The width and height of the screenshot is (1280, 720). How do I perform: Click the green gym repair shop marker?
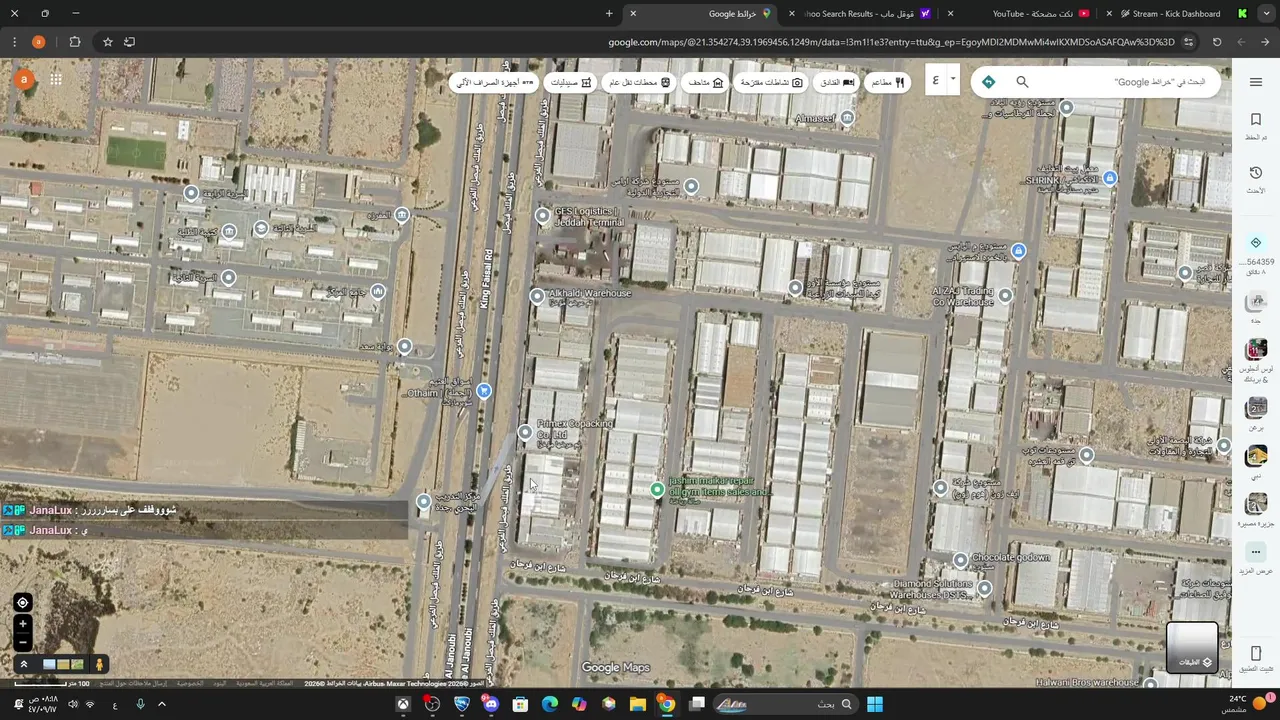coord(657,489)
